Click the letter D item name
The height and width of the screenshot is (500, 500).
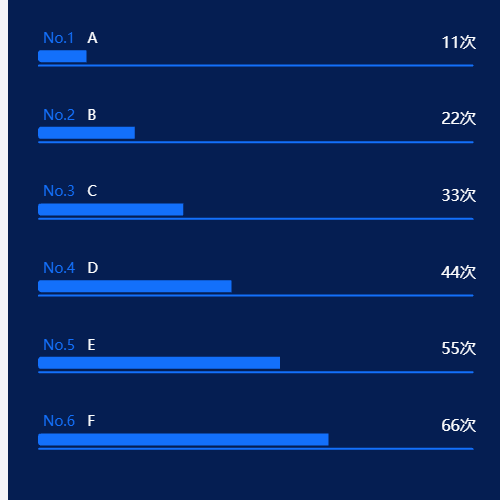pyautogui.click(x=93, y=268)
